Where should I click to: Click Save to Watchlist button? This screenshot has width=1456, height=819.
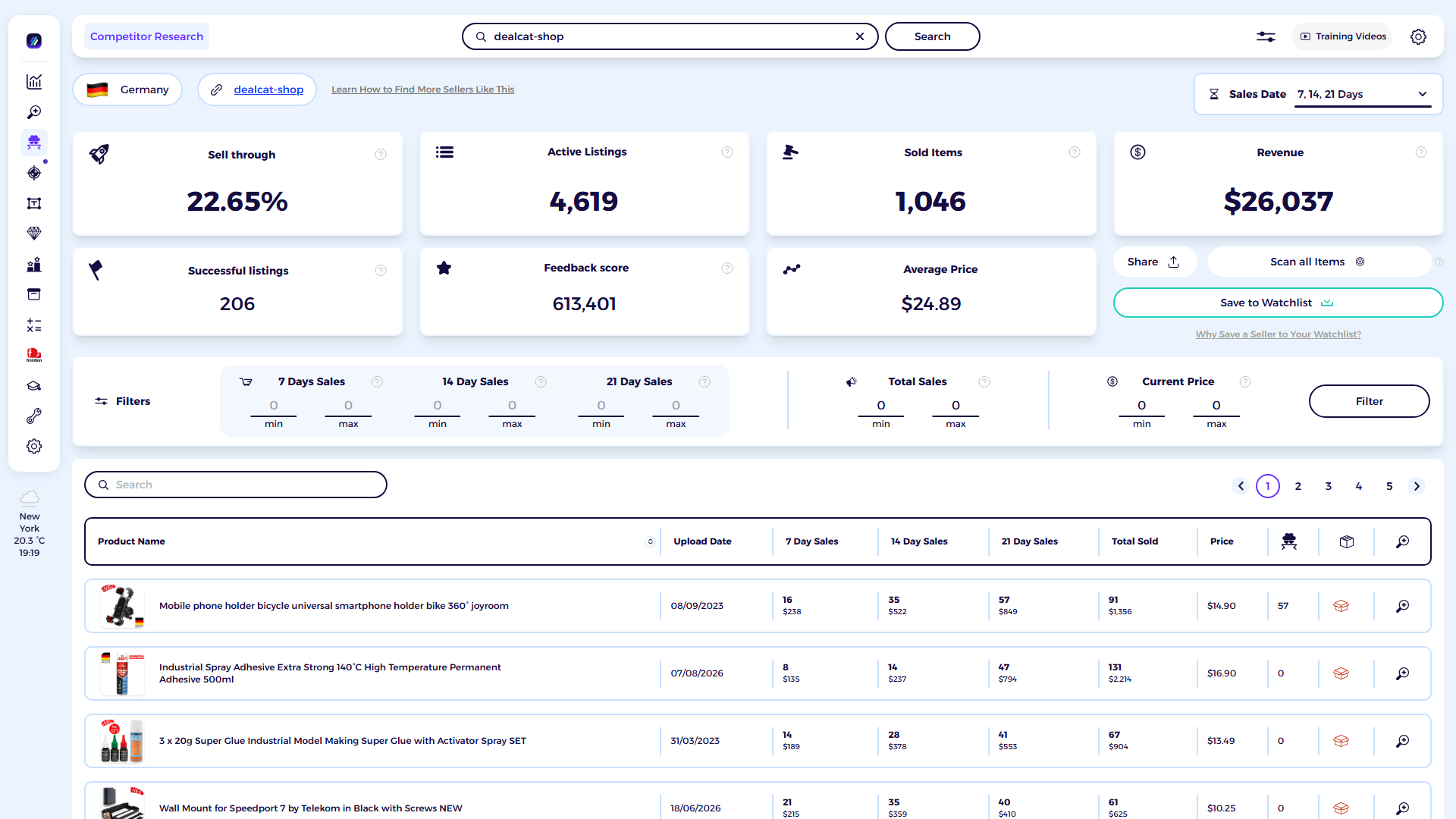(1278, 303)
